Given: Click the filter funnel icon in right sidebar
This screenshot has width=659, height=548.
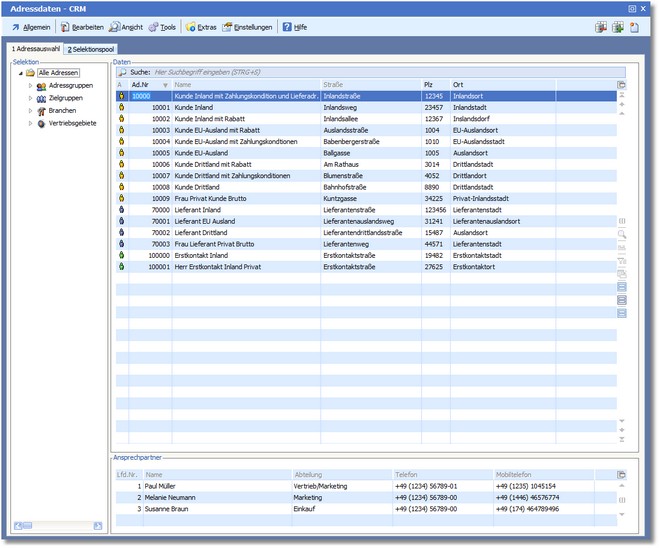Looking at the screenshot, I should (622, 260).
